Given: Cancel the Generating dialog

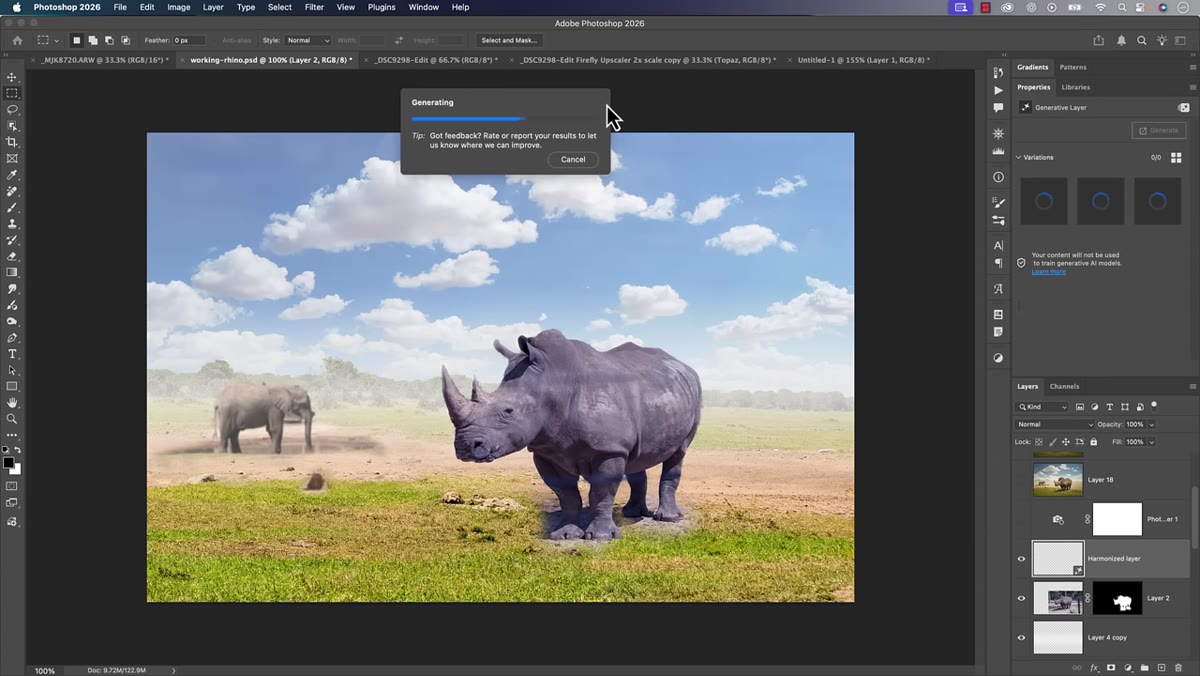Looking at the screenshot, I should pyautogui.click(x=573, y=159).
